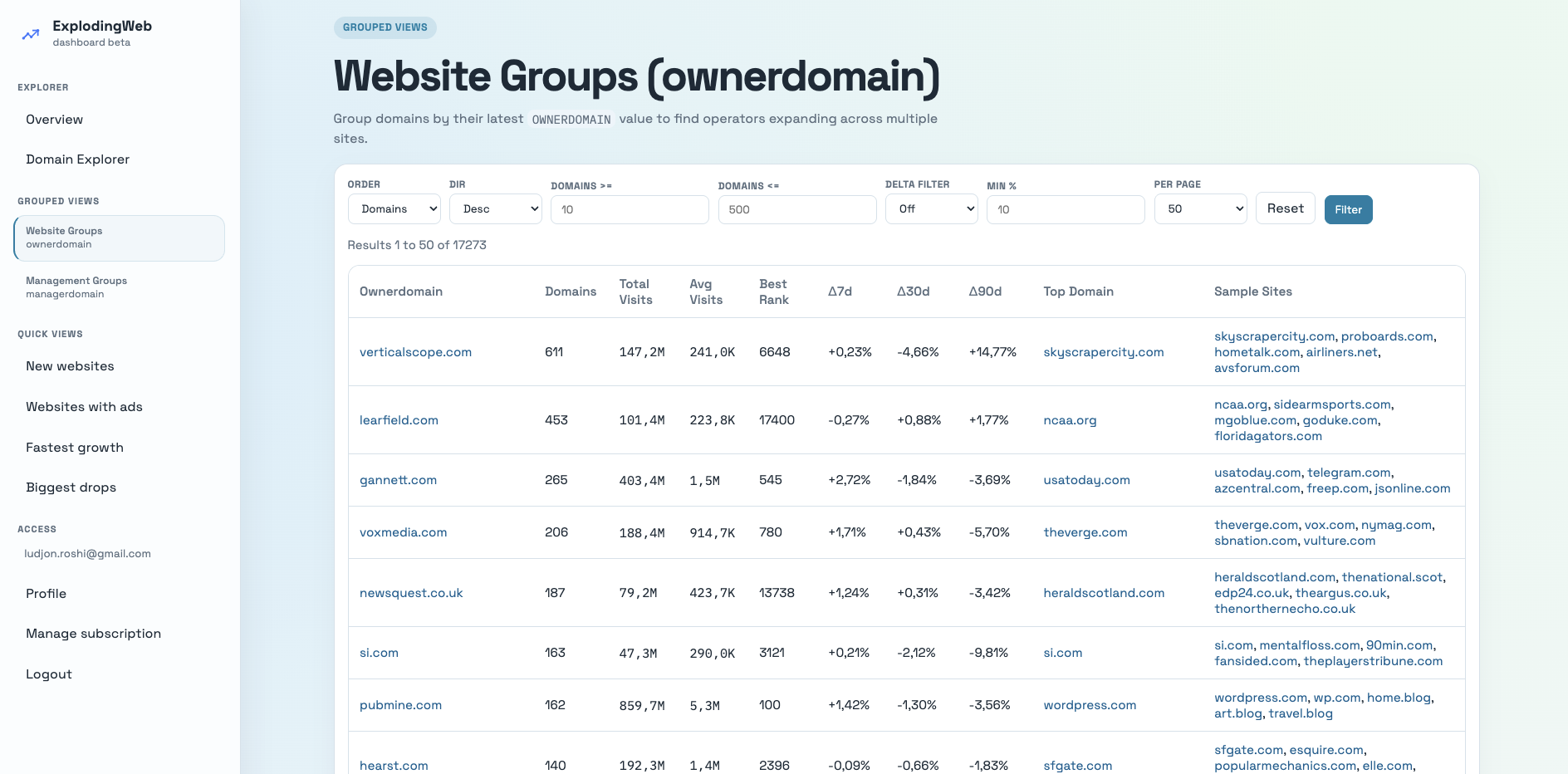Click the Total Visits column header
The height and width of the screenshot is (774, 1568).
[636, 291]
